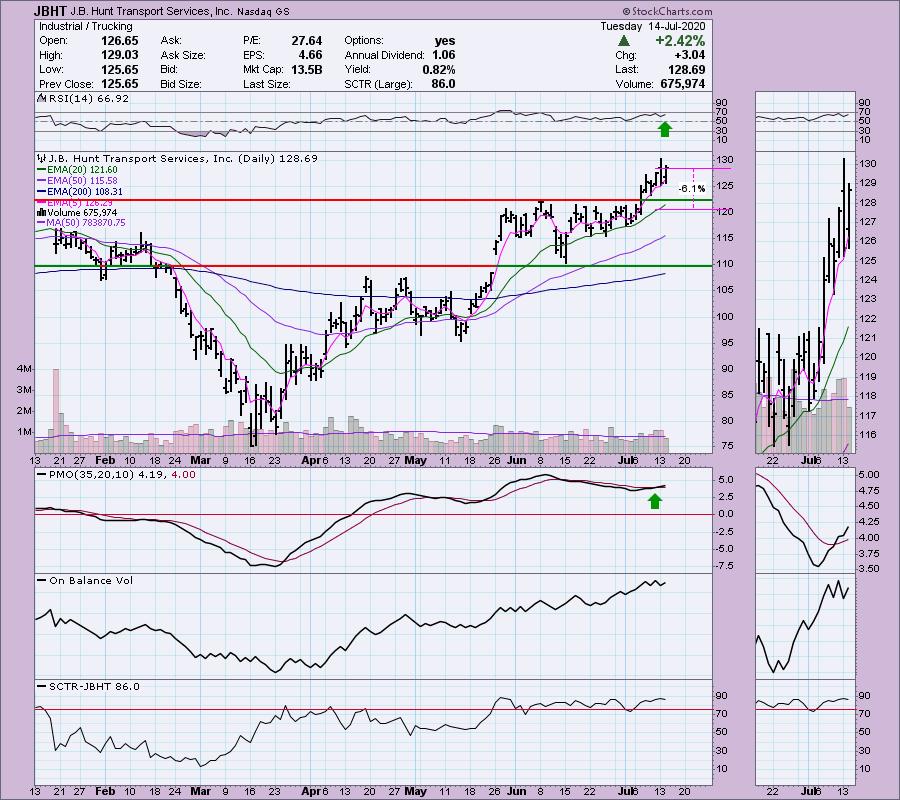Image resolution: width=900 pixels, height=800 pixels.
Task: Click the 4M volume axis label
Action: pyautogui.click(x=25, y=369)
